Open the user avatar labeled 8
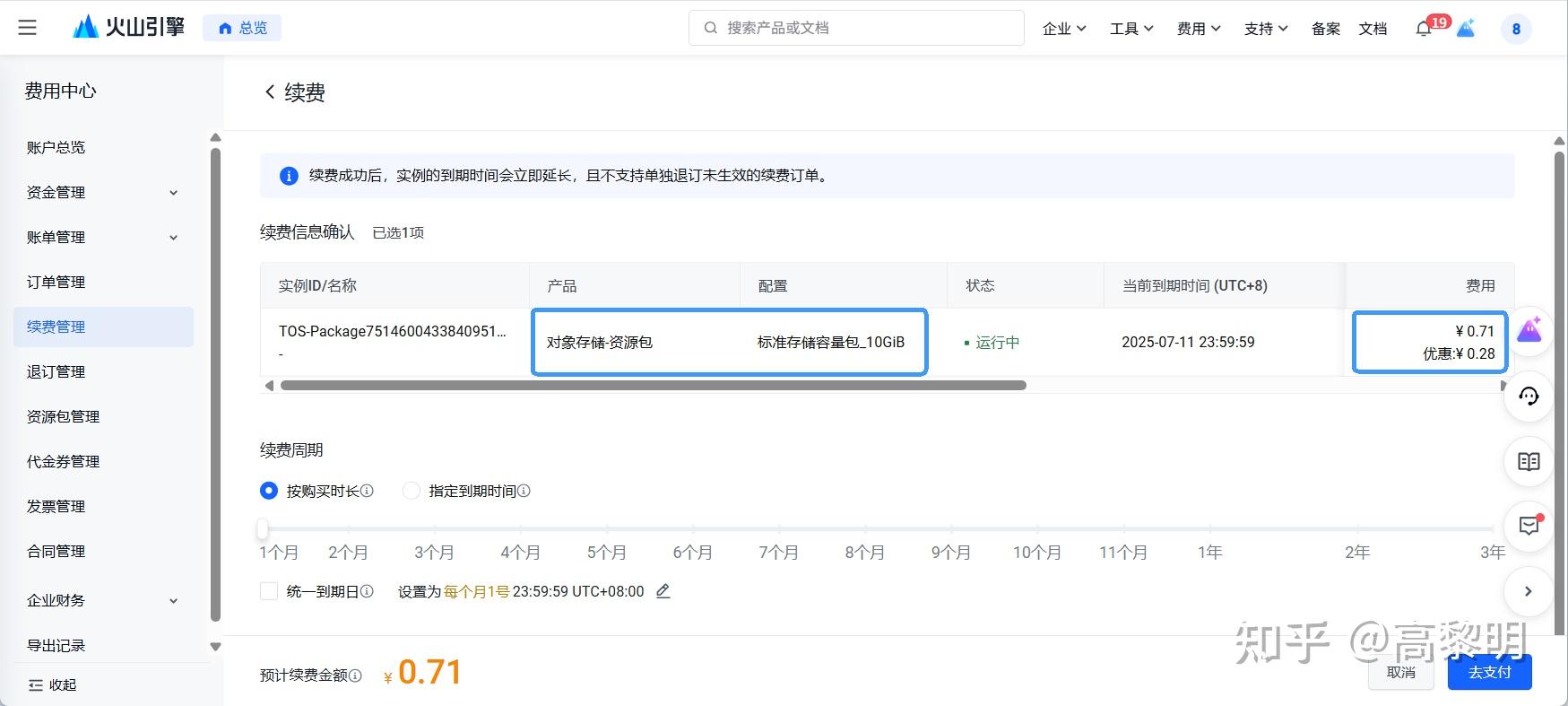 [1516, 29]
